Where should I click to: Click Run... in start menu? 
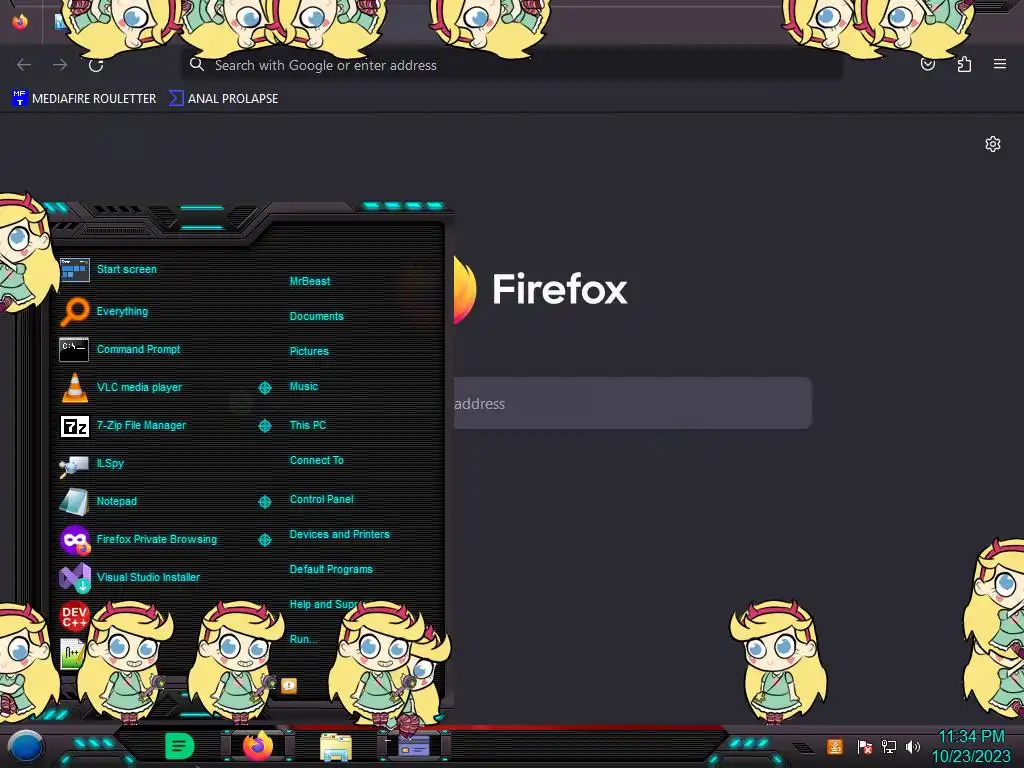coord(303,639)
